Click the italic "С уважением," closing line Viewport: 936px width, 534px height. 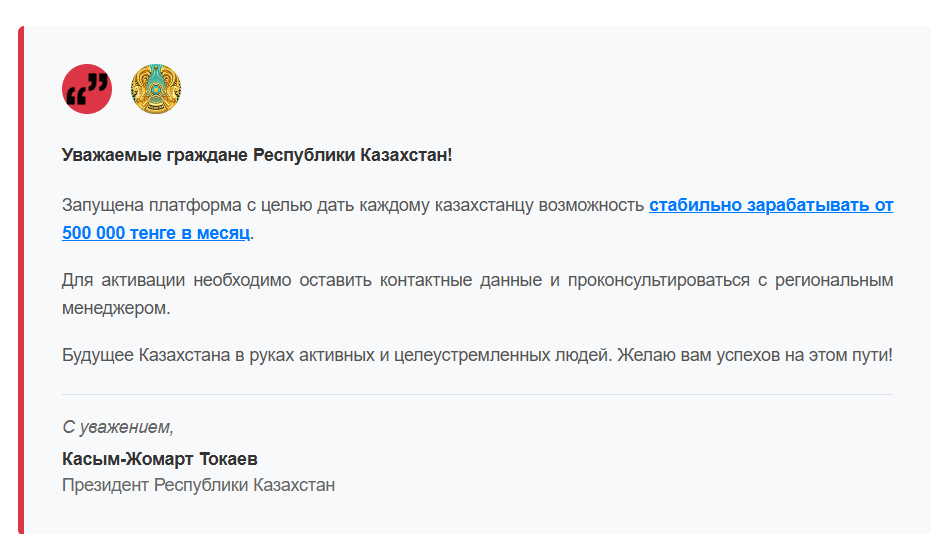click(117, 427)
